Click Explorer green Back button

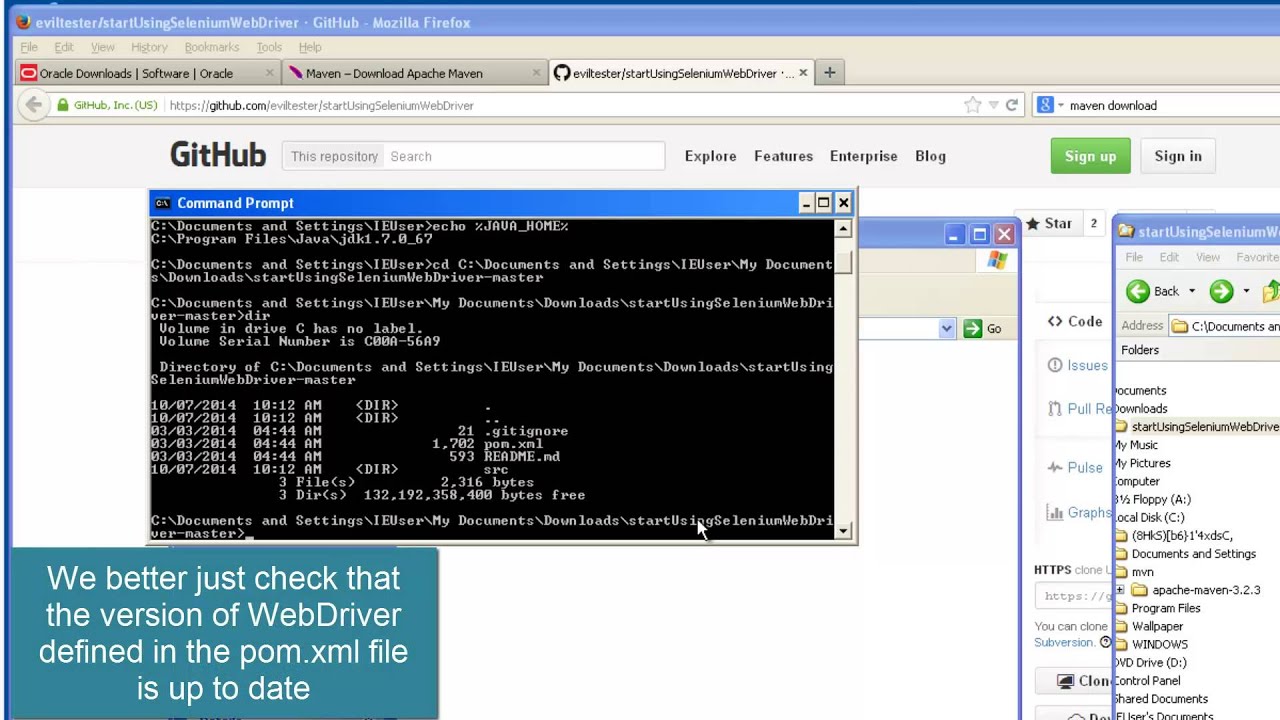click(x=1153, y=291)
